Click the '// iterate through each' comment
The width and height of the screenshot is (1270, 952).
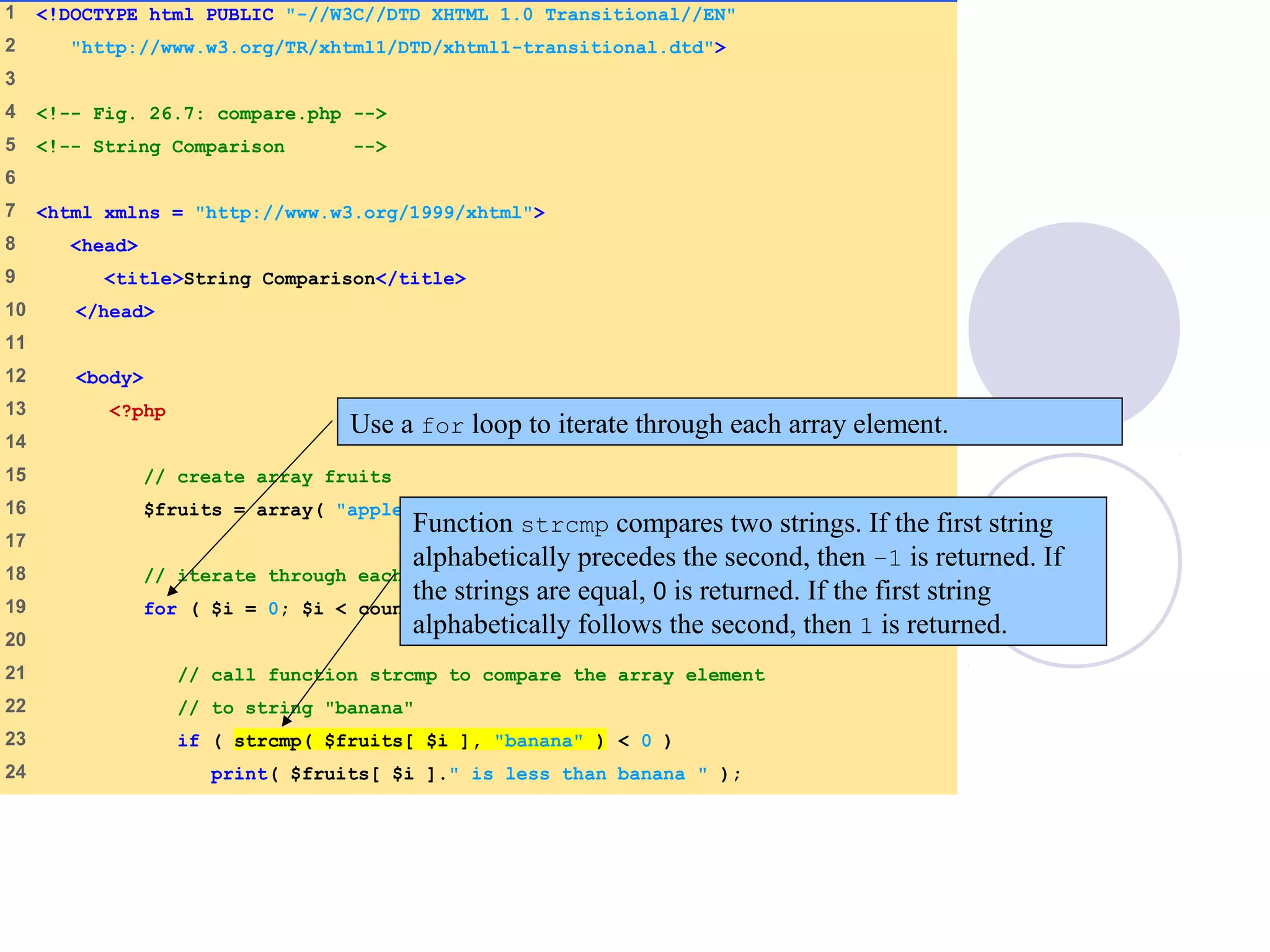pos(272,576)
